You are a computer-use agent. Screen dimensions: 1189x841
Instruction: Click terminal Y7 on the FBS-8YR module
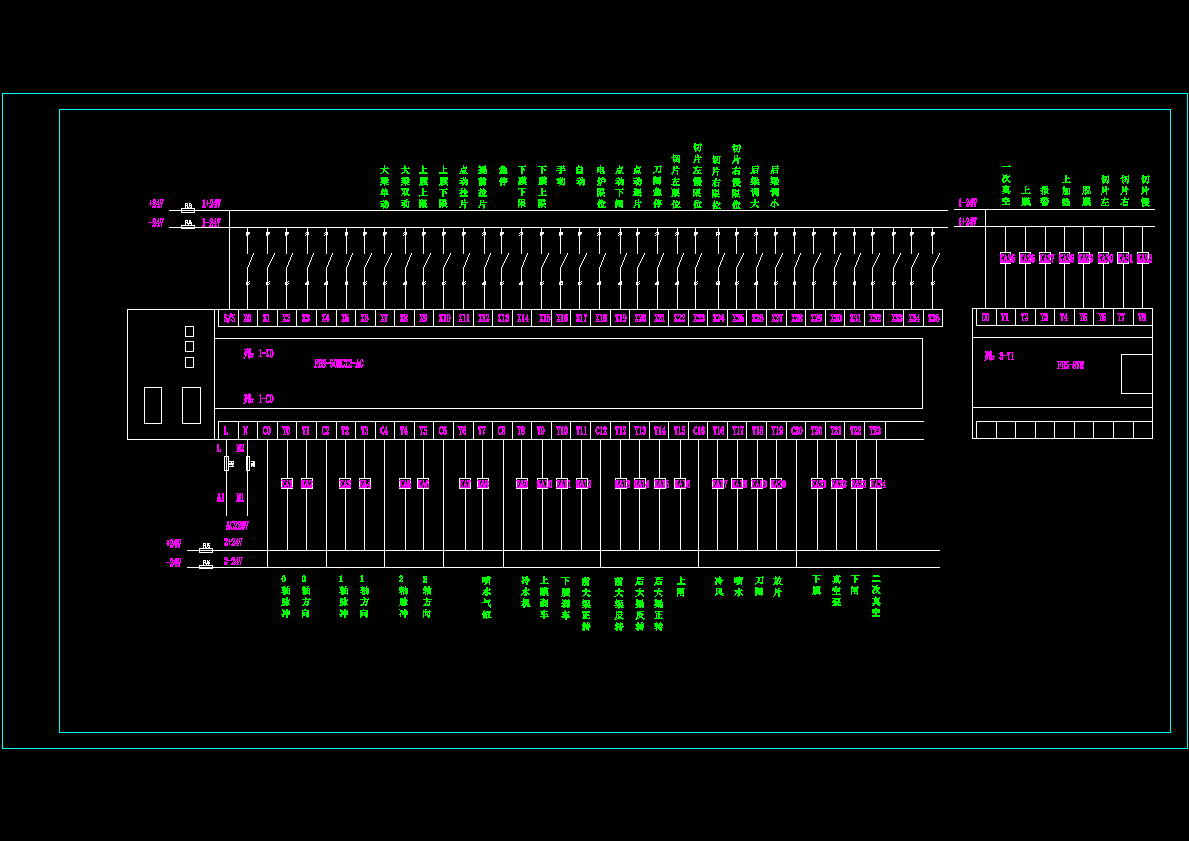point(1122,318)
